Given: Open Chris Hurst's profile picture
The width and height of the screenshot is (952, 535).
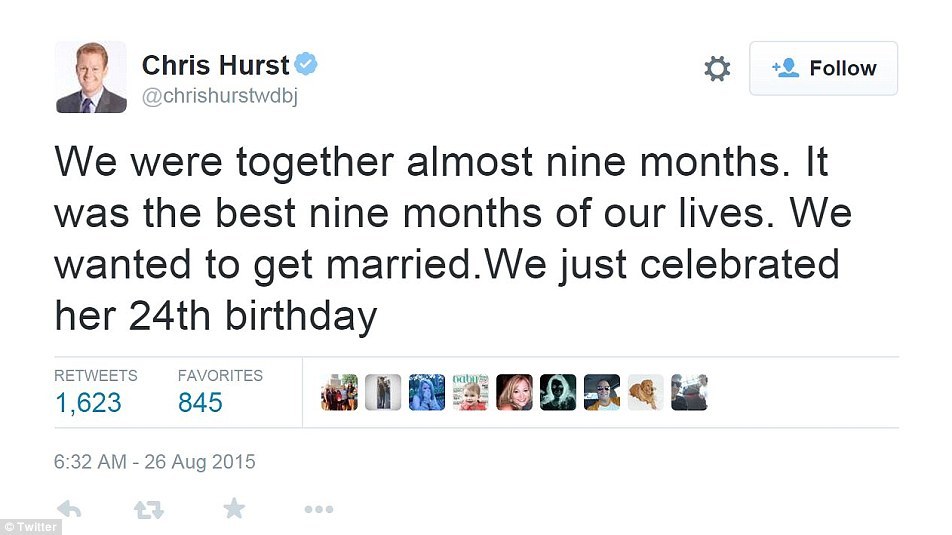Looking at the screenshot, I should [x=90, y=77].
